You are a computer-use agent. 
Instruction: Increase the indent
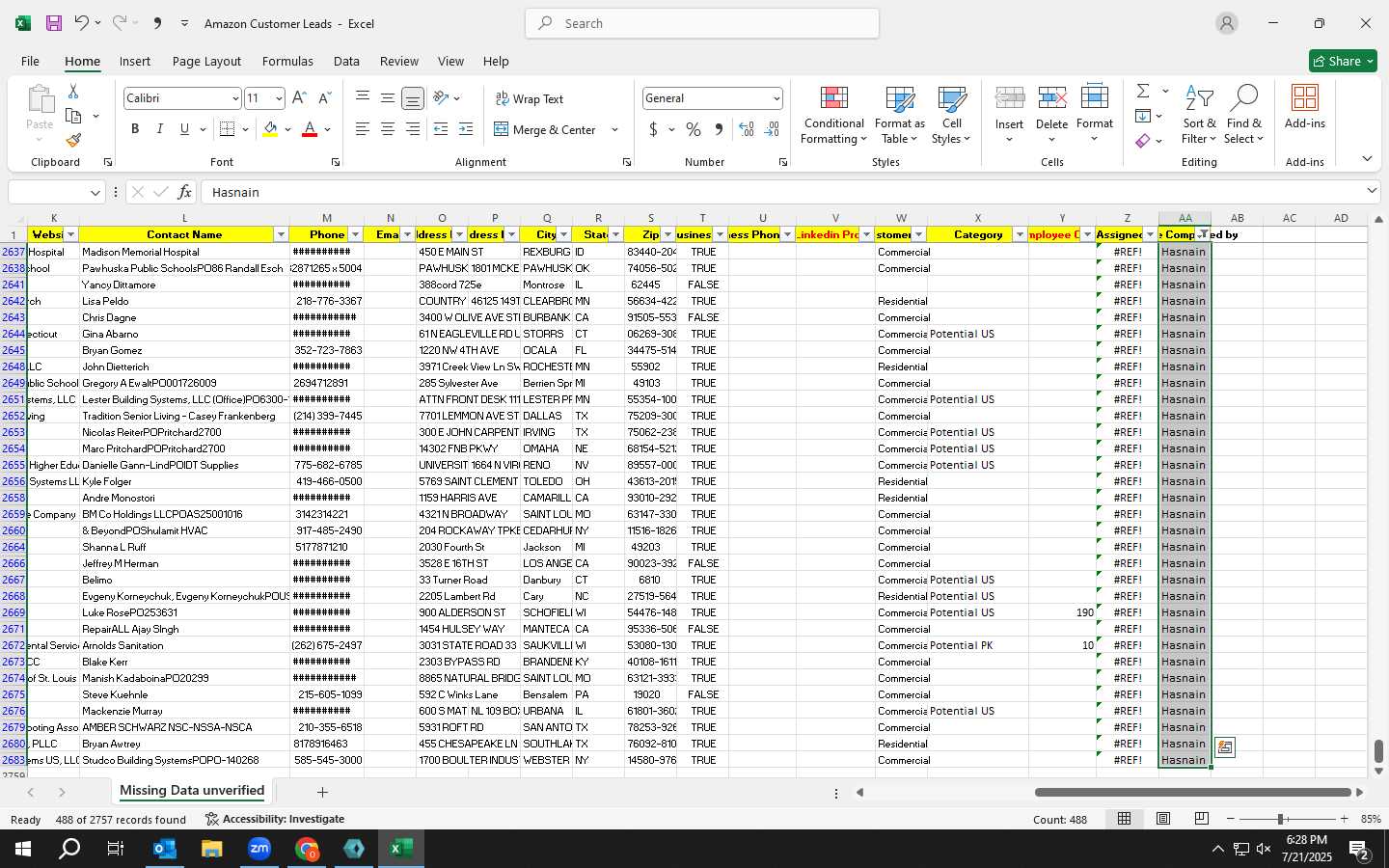tap(466, 129)
